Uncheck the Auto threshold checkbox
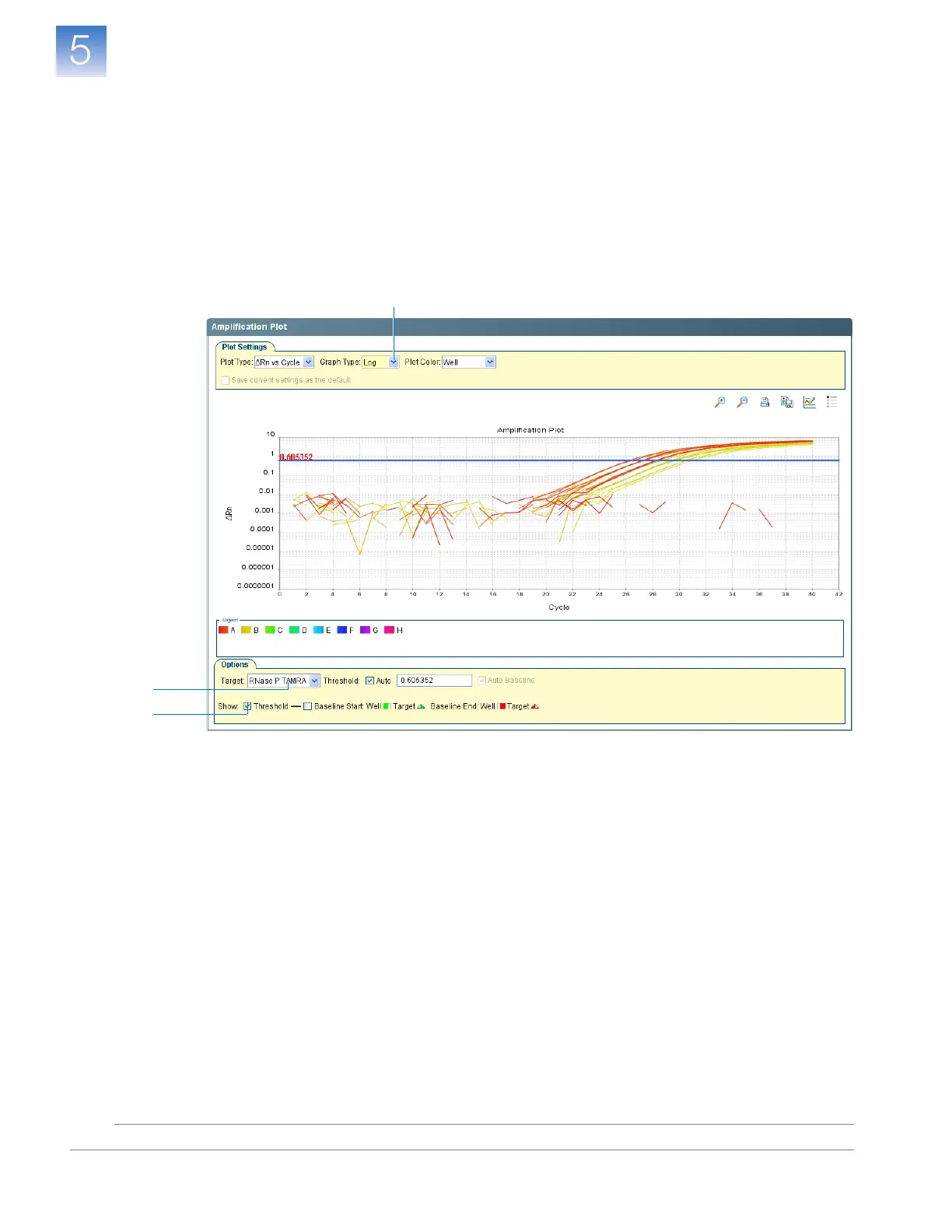 point(370,681)
